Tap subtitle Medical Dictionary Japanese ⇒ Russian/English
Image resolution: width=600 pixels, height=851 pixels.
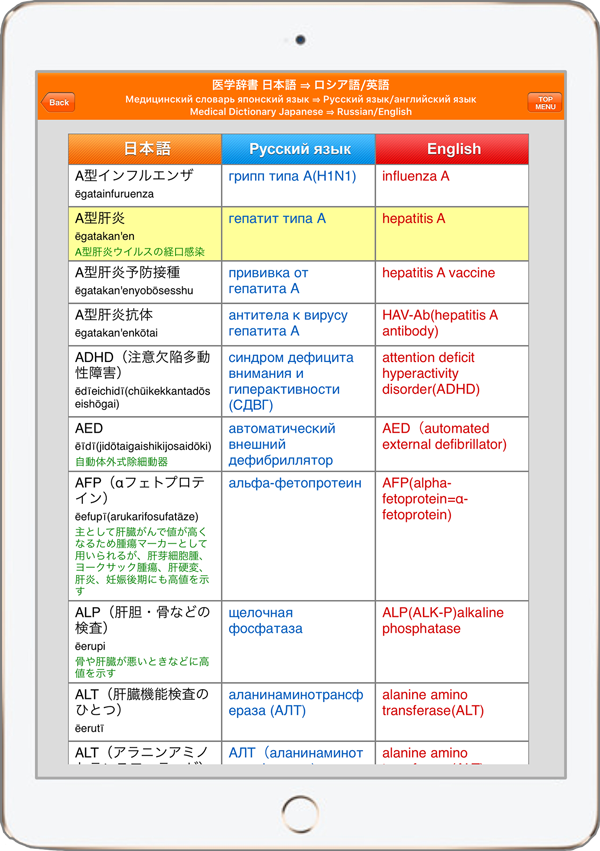[301, 112]
